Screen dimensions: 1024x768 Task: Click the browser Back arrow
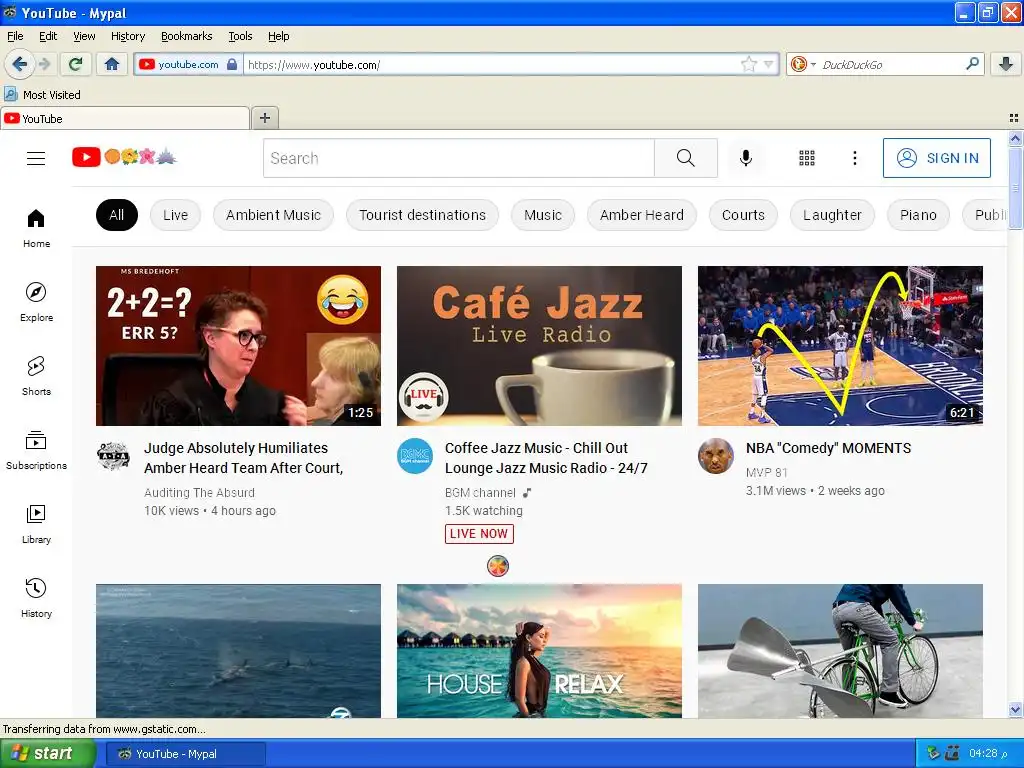[19, 64]
